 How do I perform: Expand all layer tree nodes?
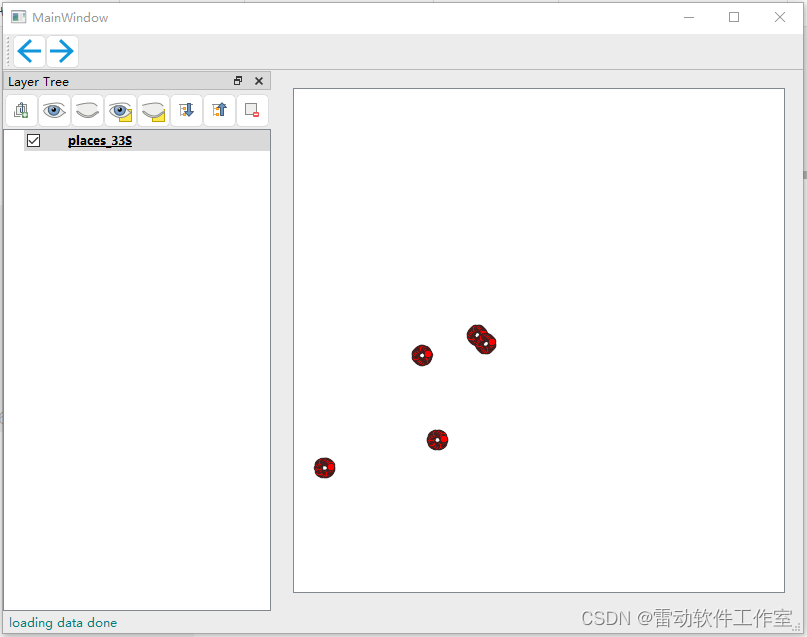(186, 110)
